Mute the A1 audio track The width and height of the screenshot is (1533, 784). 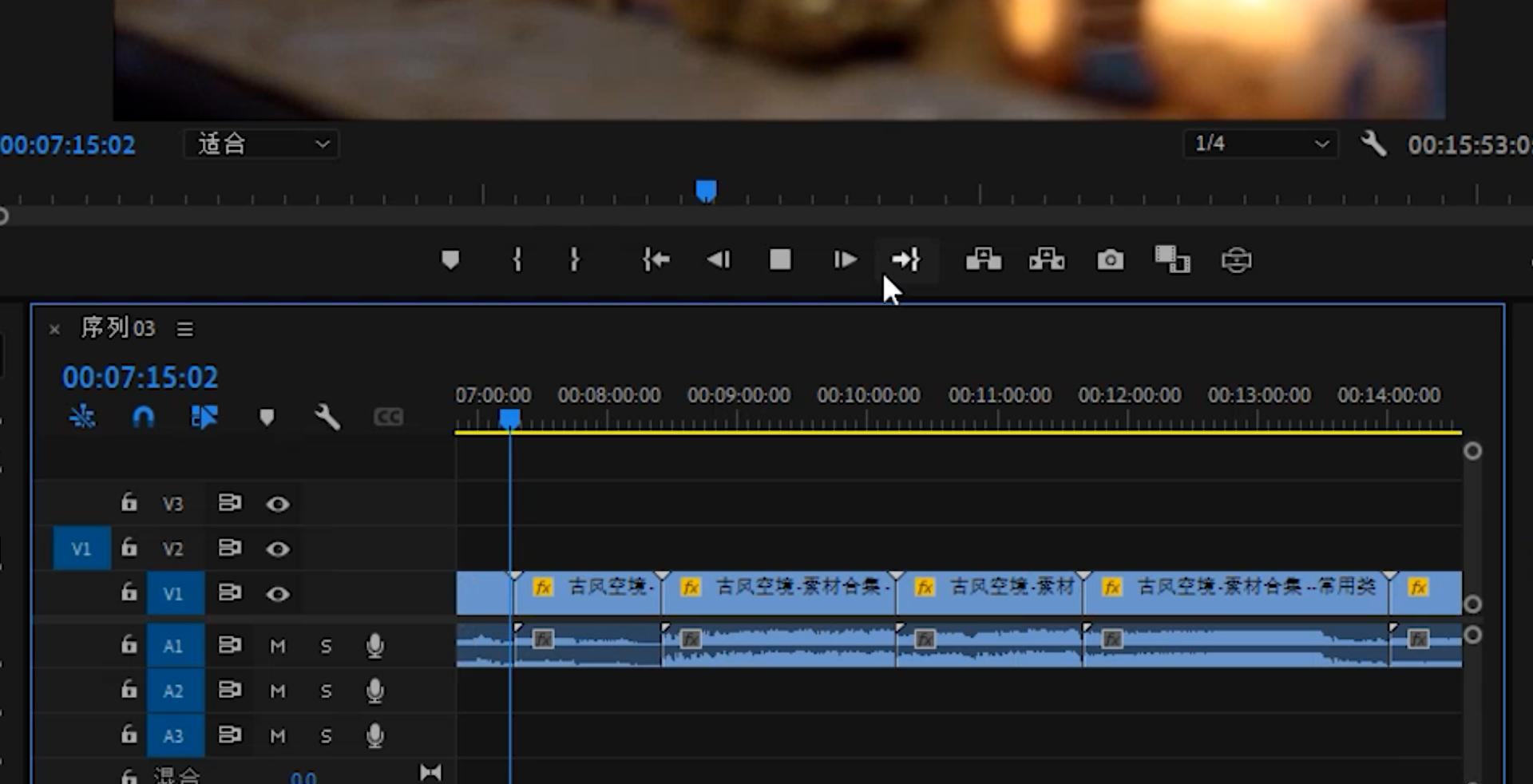pos(278,646)
